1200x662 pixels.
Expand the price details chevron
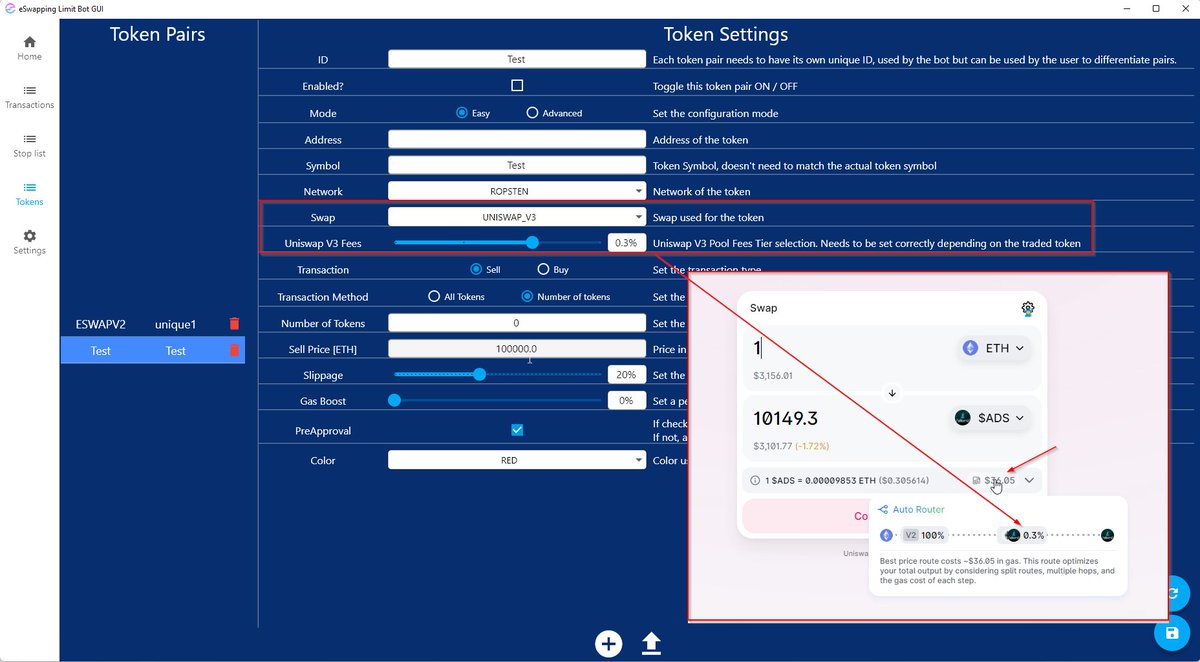(1029, 480)
